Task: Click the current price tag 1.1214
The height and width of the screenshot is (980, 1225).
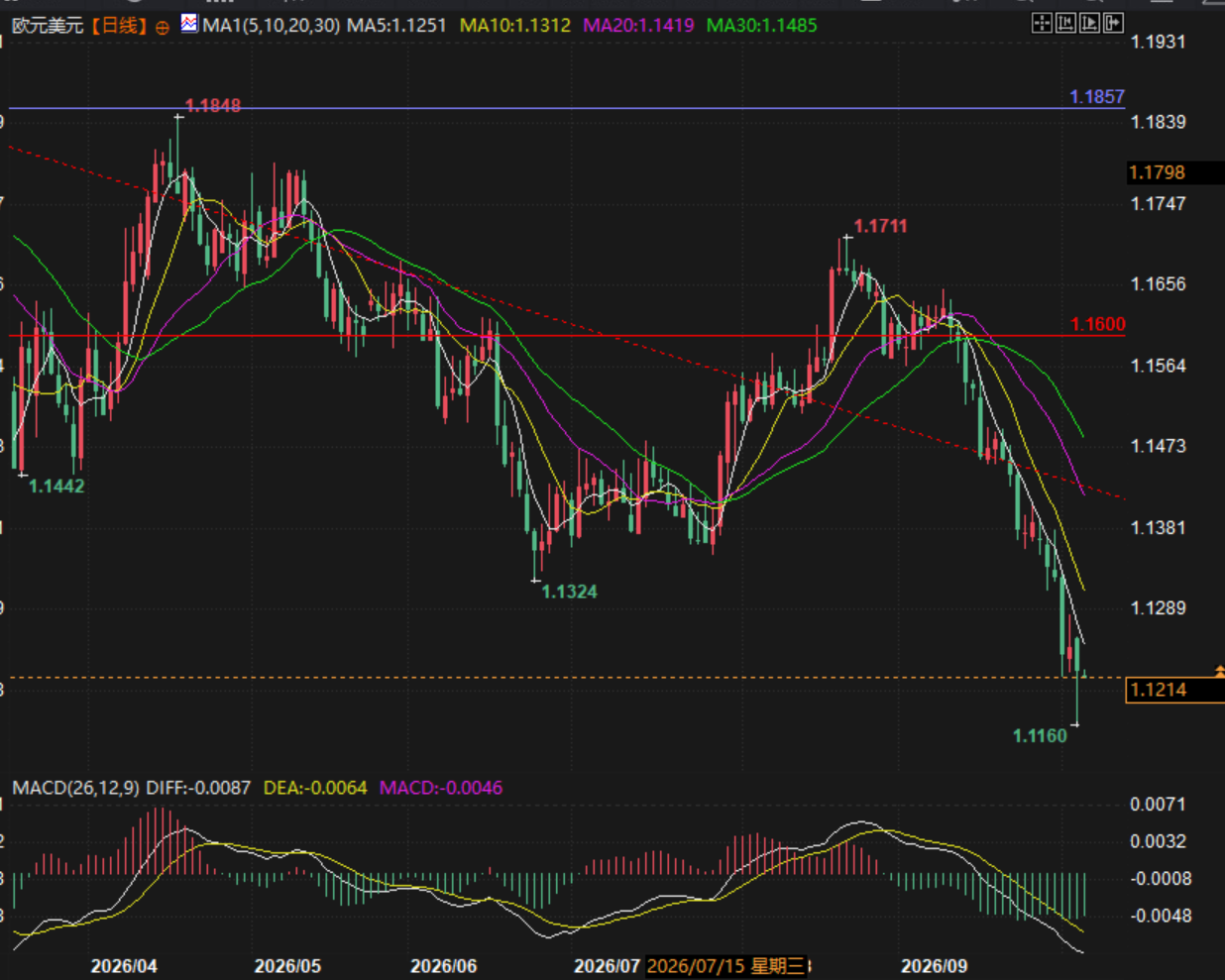Action: click(x=1174, y=690)
